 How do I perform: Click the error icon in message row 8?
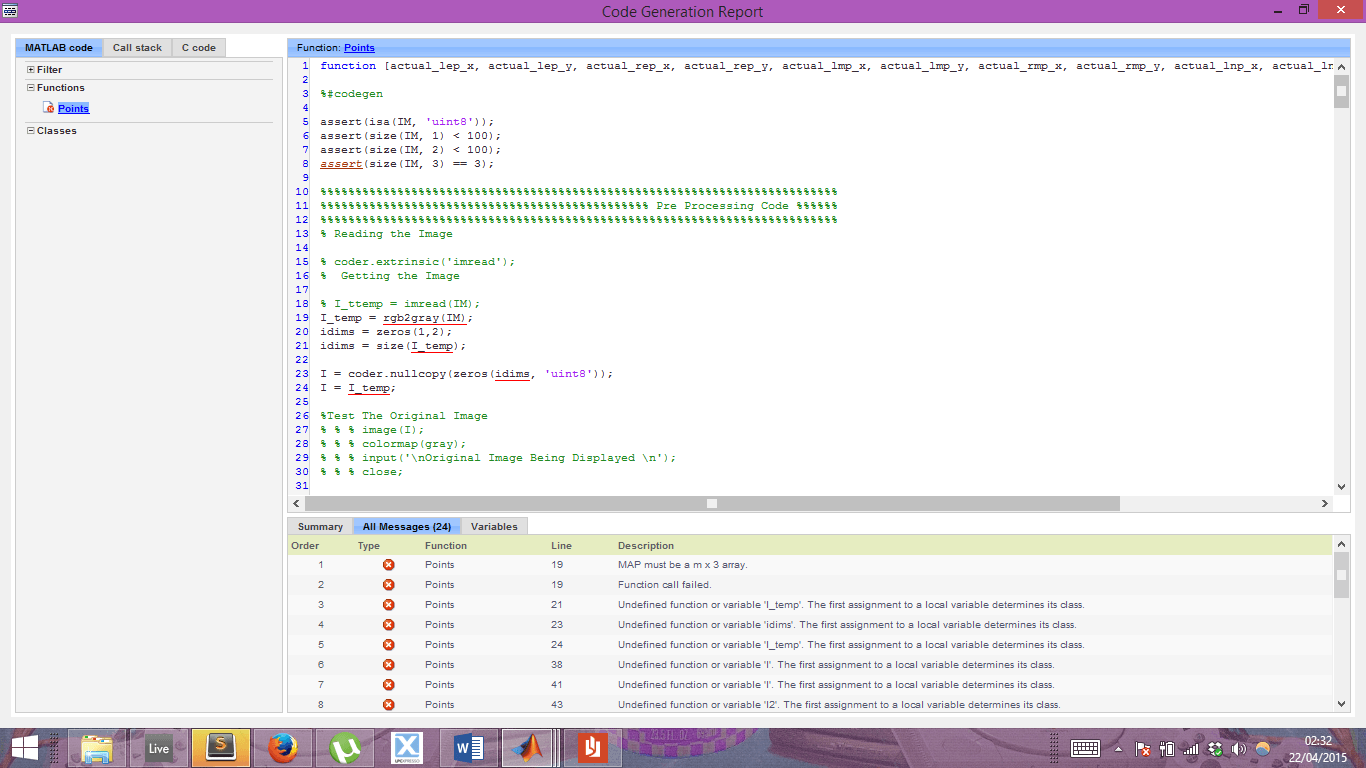pyautogui.click(x=388, y=705)
